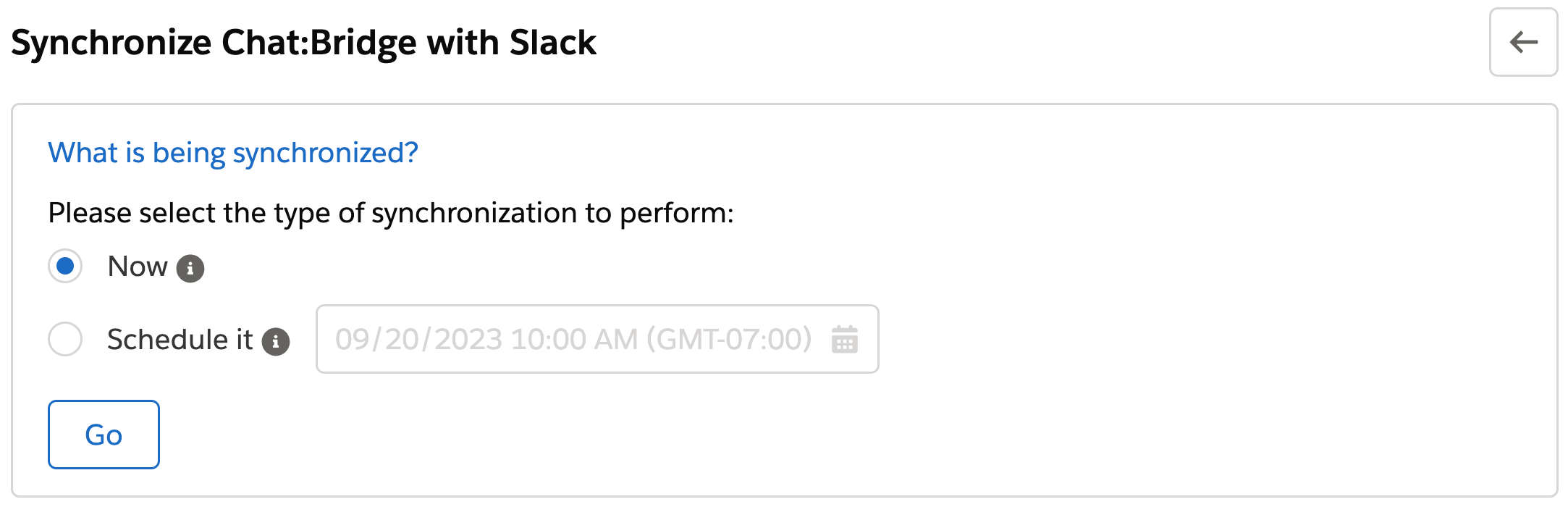Click the "Schedule it" option label text
The height and width of the screenshot is (507, 1568).
click(x=180, y=340)
